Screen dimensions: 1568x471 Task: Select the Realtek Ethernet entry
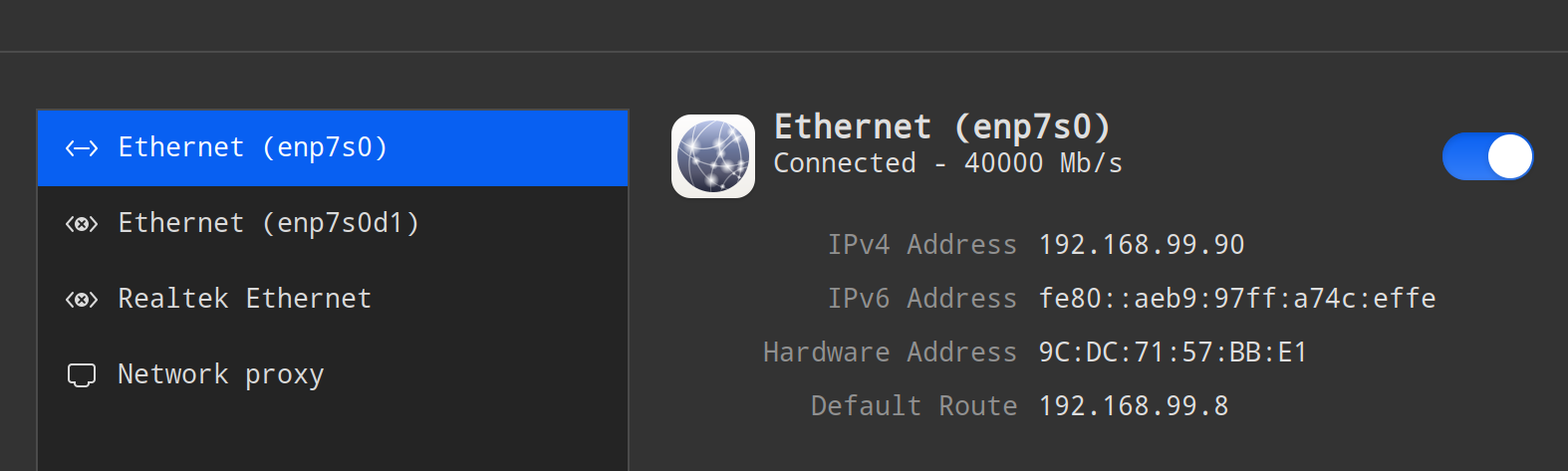click(333, 300)
